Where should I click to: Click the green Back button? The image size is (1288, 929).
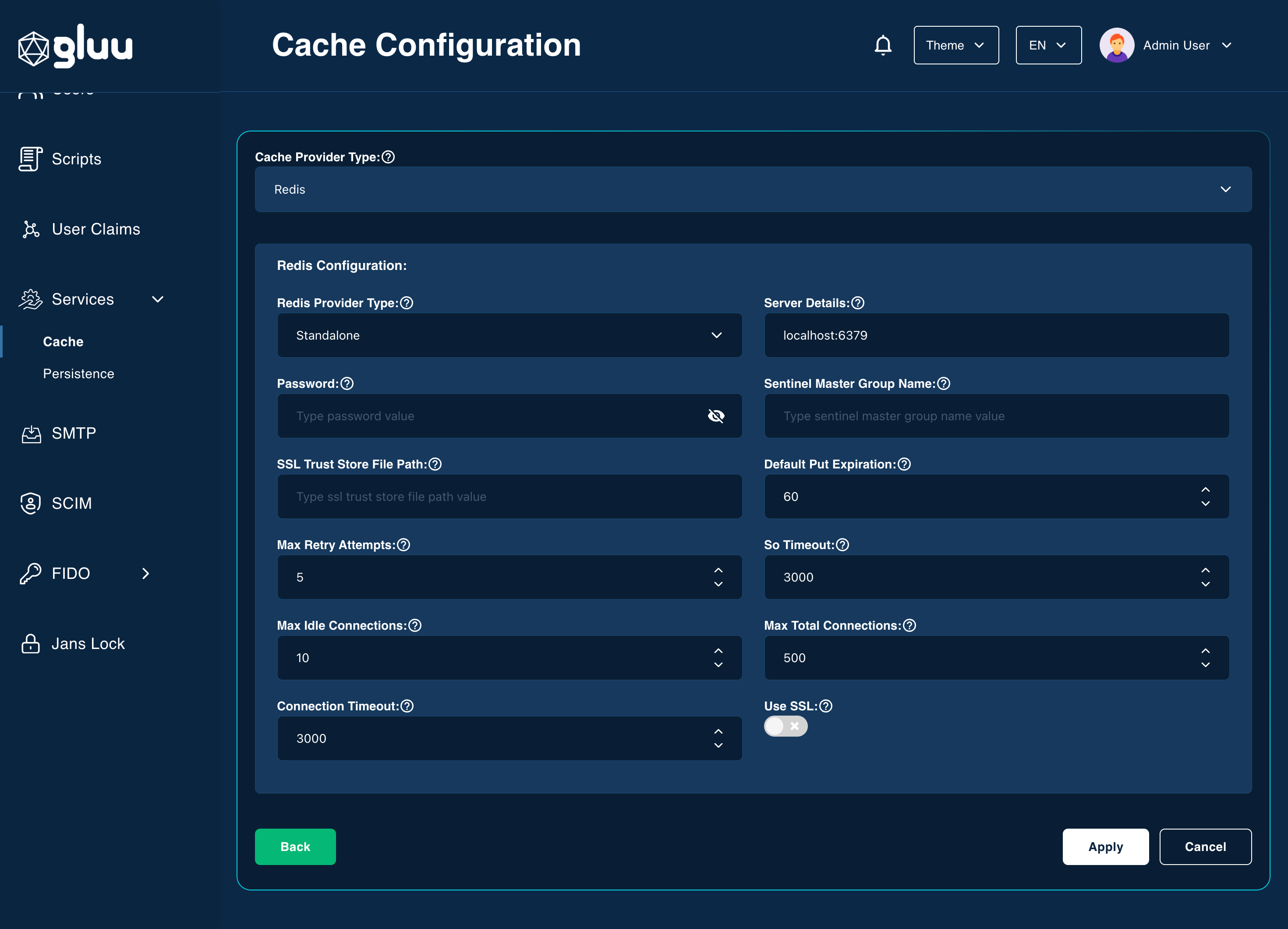[x=295, y=847]
